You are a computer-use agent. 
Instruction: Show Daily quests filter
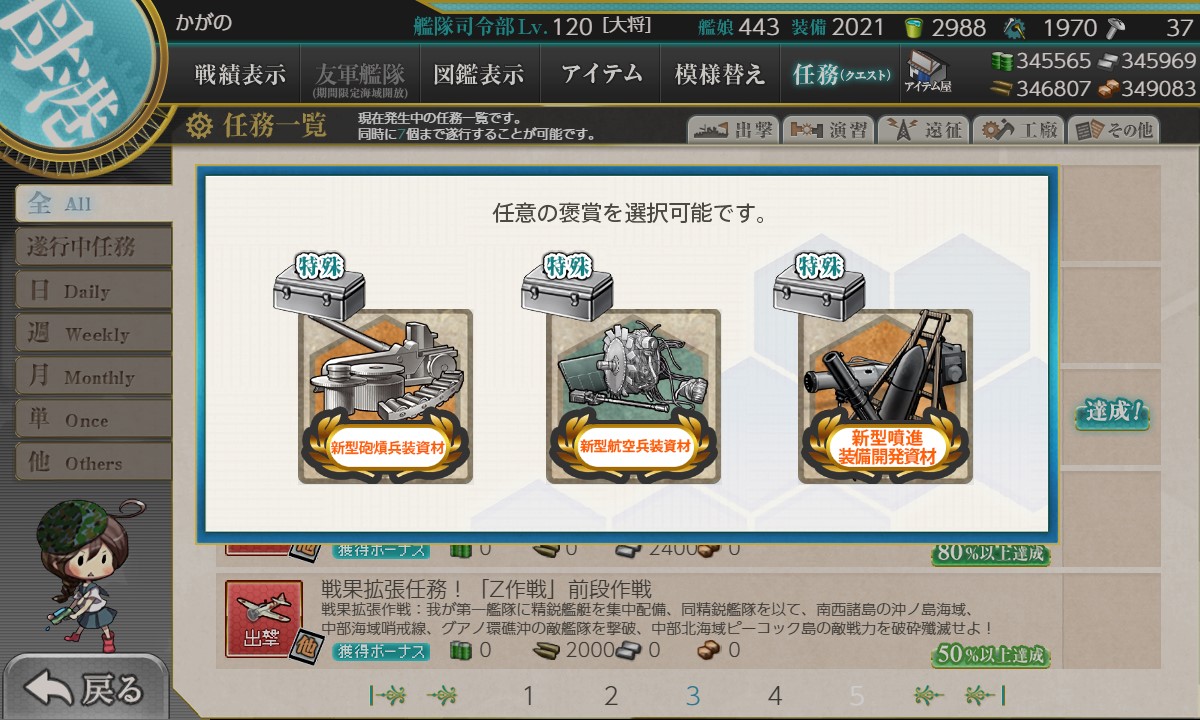click(x=93, y=291)
